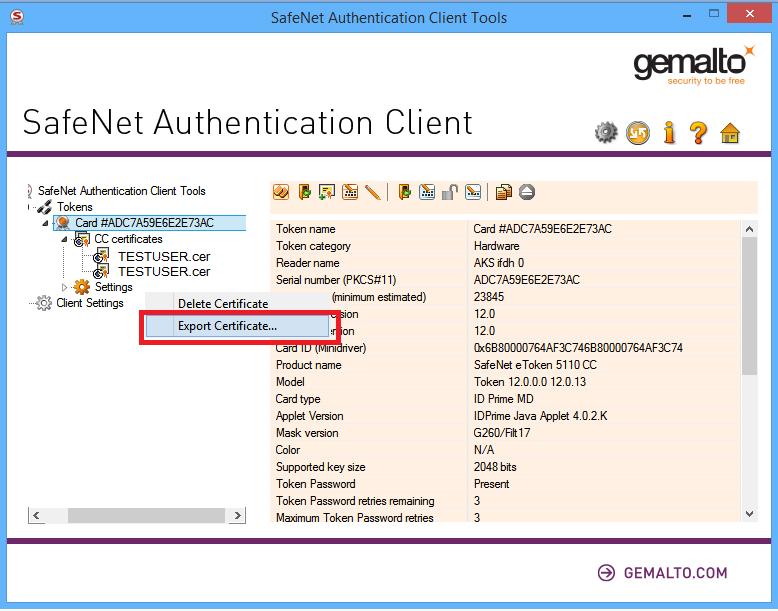Image resolution: width=778 pixels, height=611 pixels.
Task: Click the tree pane's left scroll arrow
Action: (x=36, y=515)
